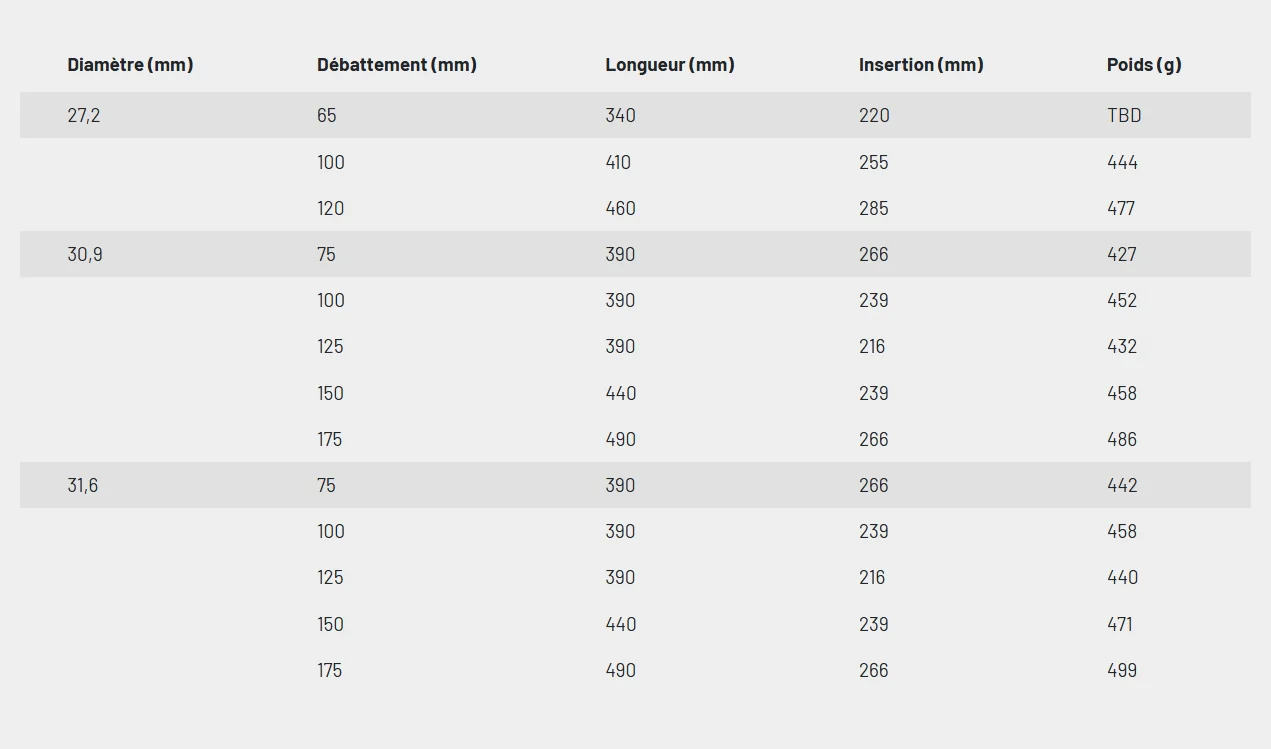The image size is (1271, 749).
Task: Click the 255 insertion value
Action: (874, 163)
